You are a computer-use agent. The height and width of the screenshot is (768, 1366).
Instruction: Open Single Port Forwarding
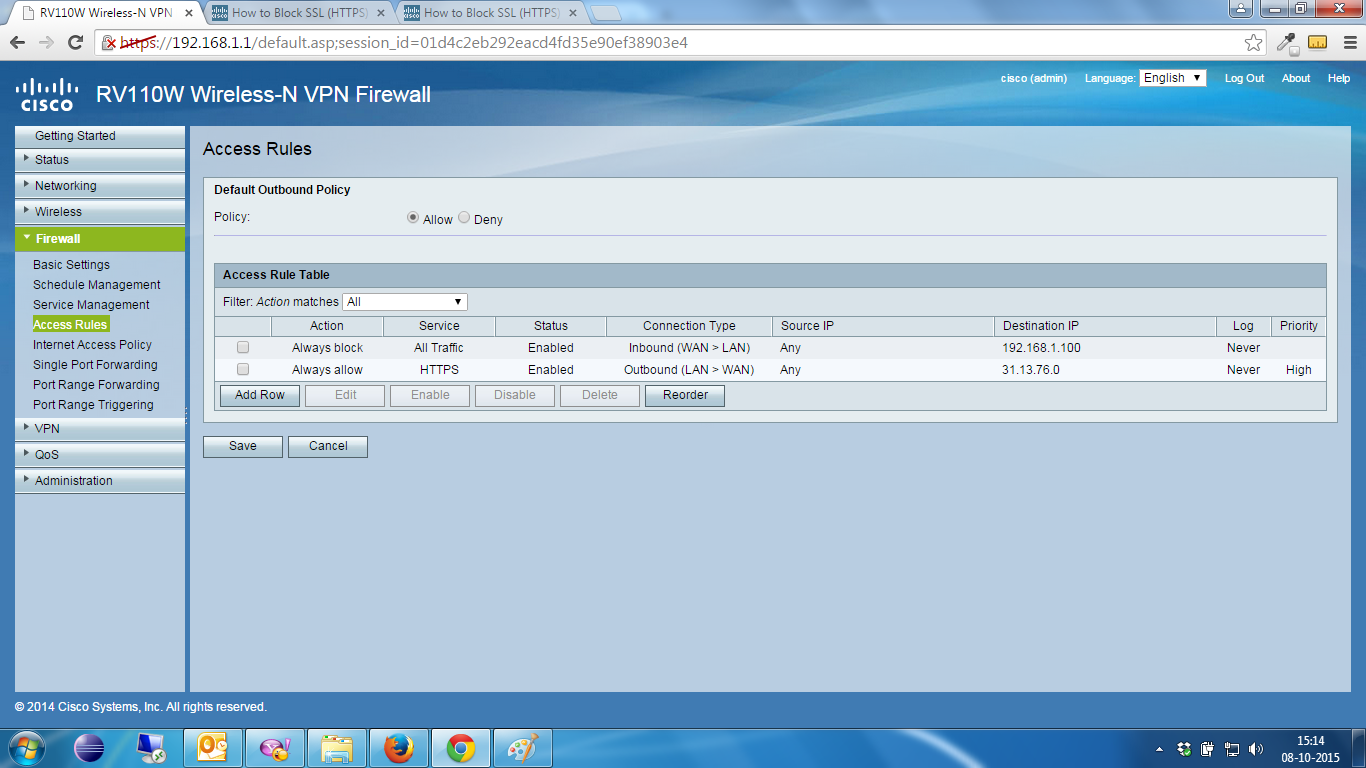[95, 365]
